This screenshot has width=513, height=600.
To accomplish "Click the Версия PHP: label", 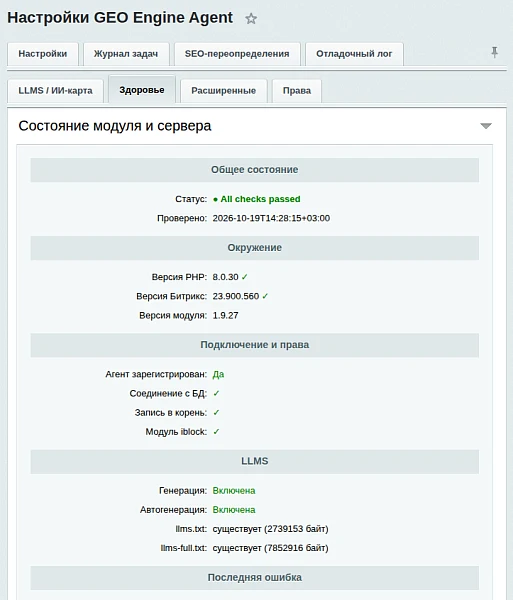I will (x=179, y=277).
